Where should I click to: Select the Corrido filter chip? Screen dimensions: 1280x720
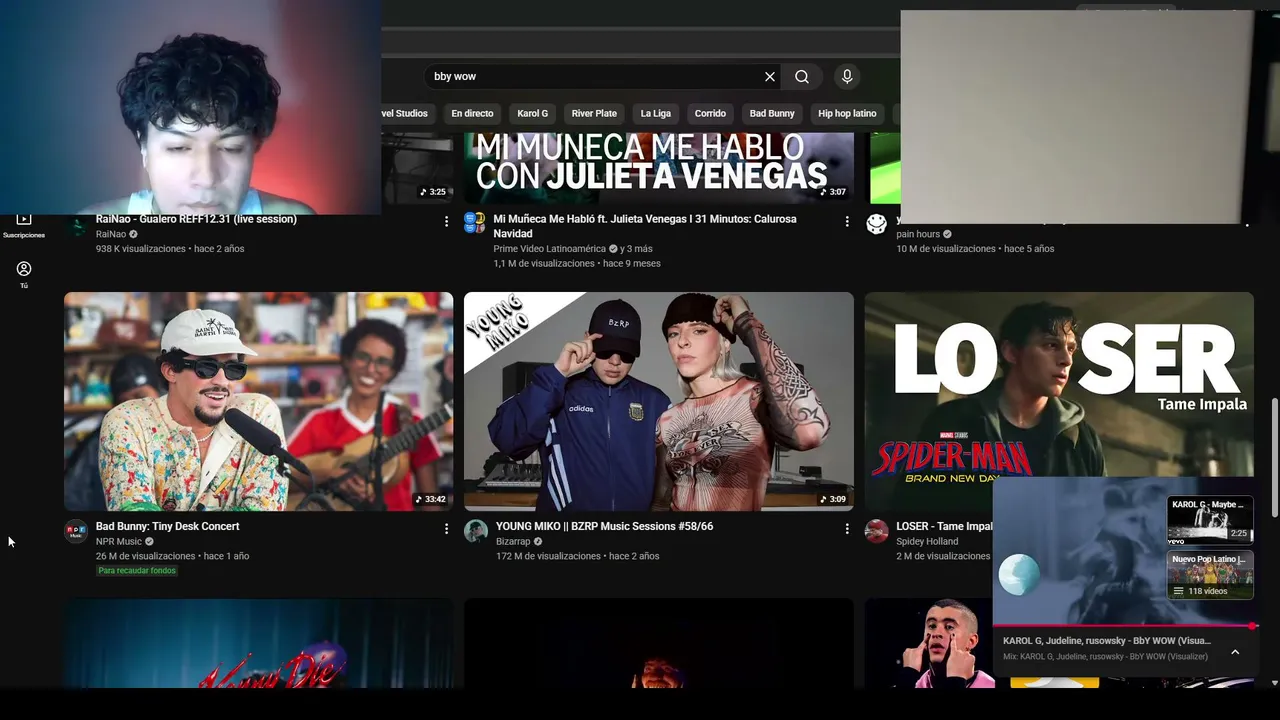pos(710,114)
